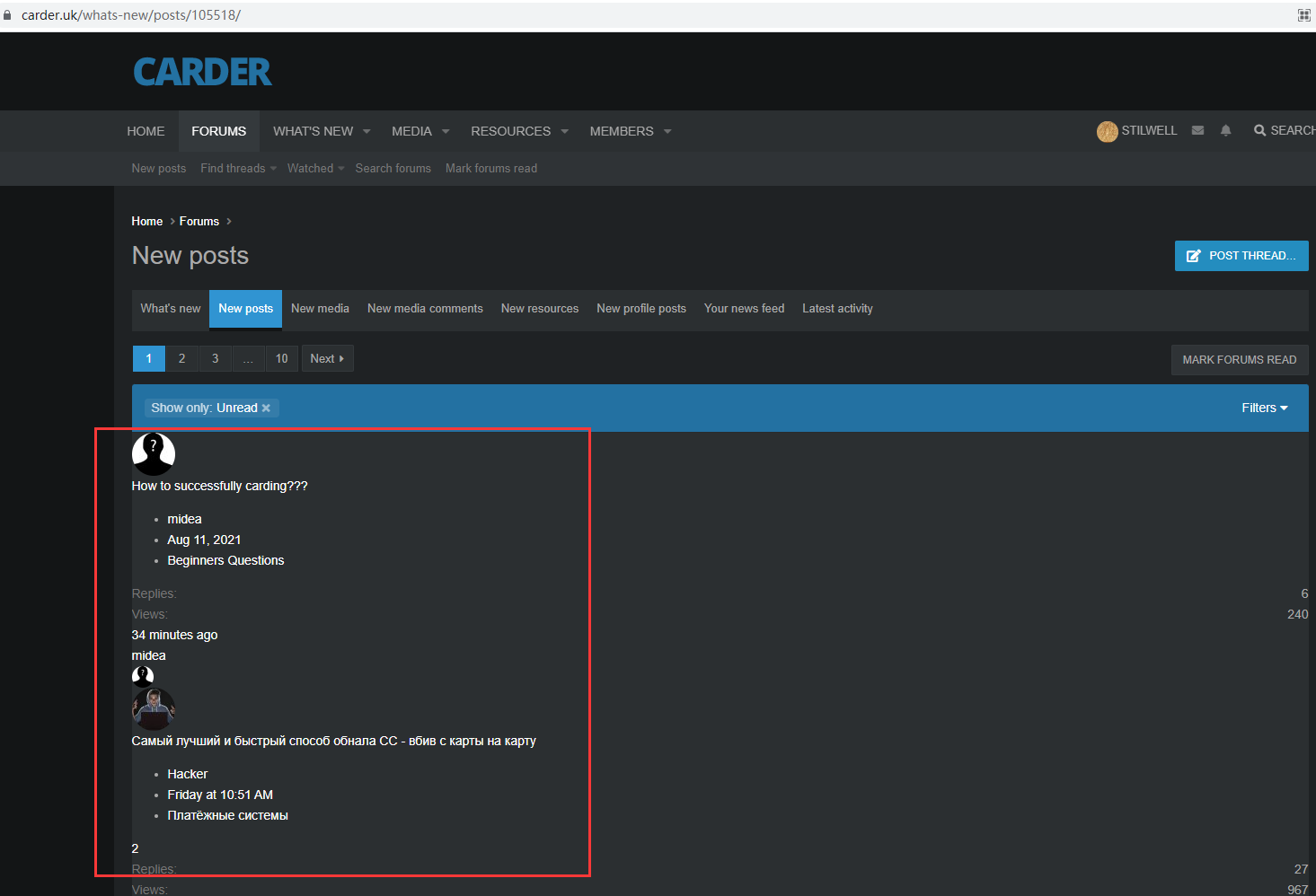
Task: Click the alerts bell icon
Action: click(1225, 131)
